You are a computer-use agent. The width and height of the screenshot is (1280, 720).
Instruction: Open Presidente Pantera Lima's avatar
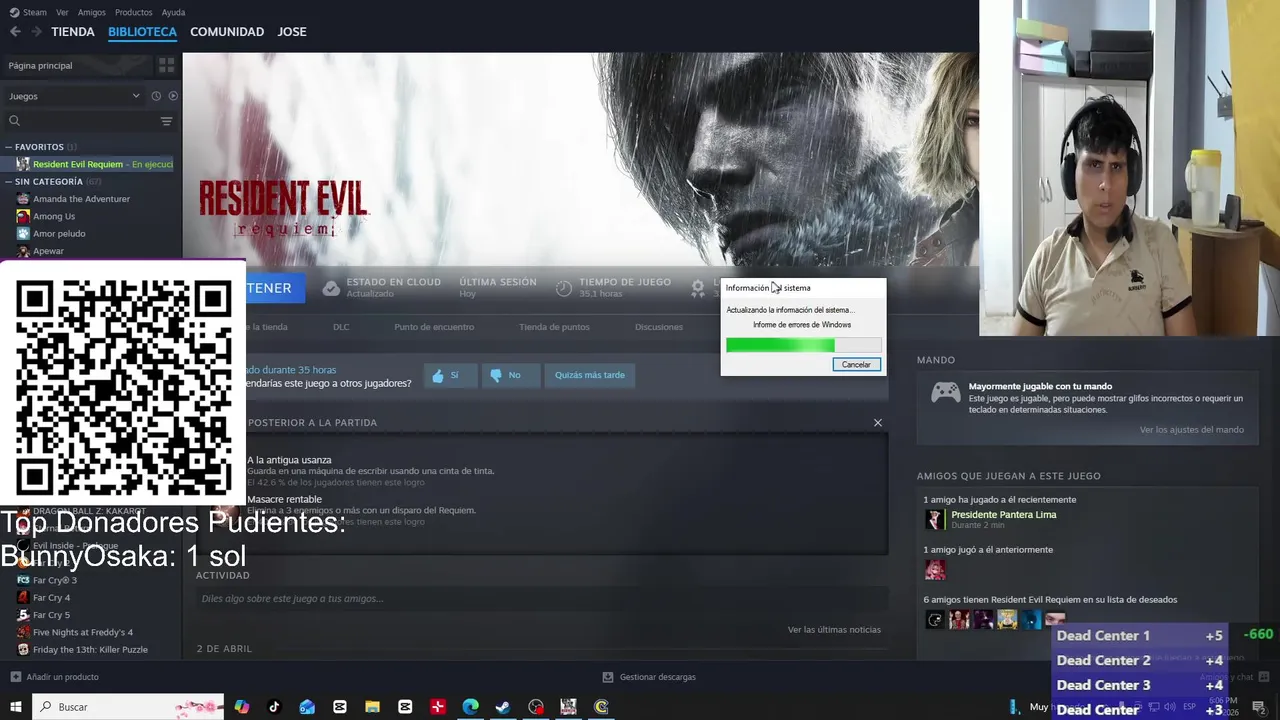pyautogui.click(x=934, y=519)
